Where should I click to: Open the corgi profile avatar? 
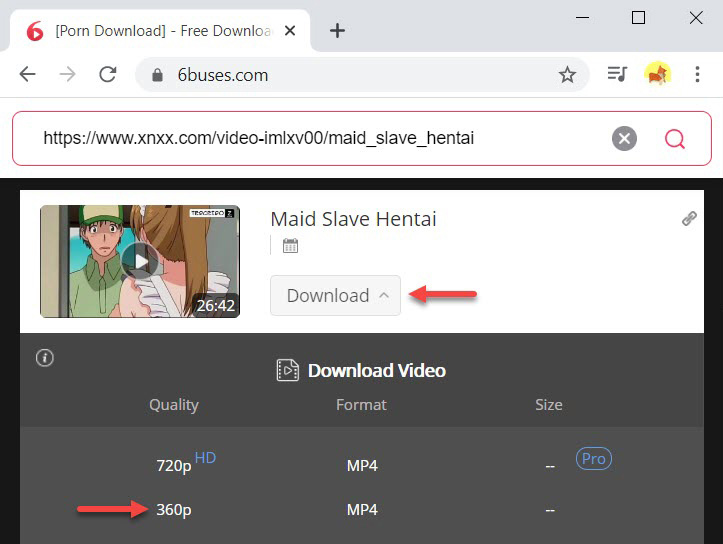click(658, 74)
